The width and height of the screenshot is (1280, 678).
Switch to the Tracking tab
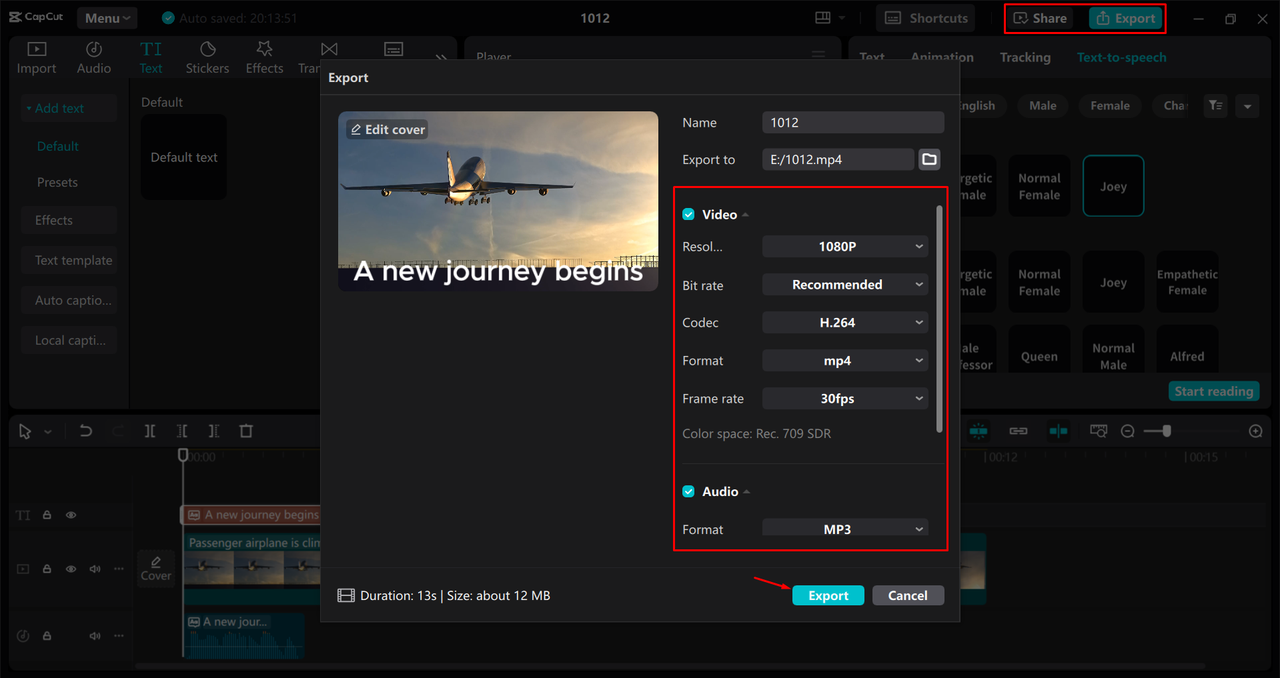(1025, 57)
